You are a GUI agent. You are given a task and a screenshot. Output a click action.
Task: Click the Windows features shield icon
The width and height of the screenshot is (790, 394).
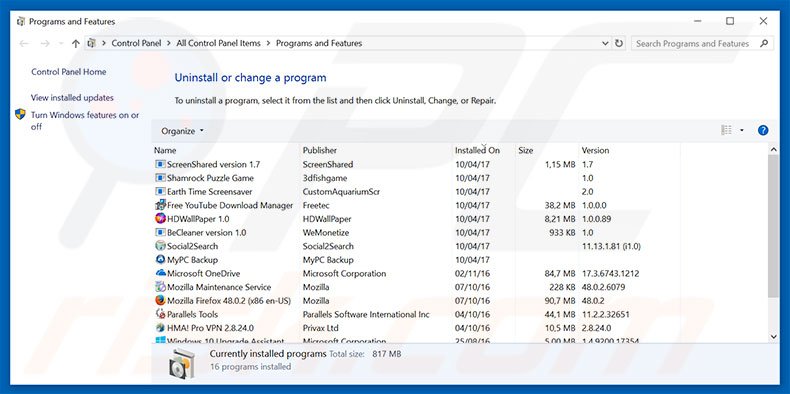click(x=20, y=114)
